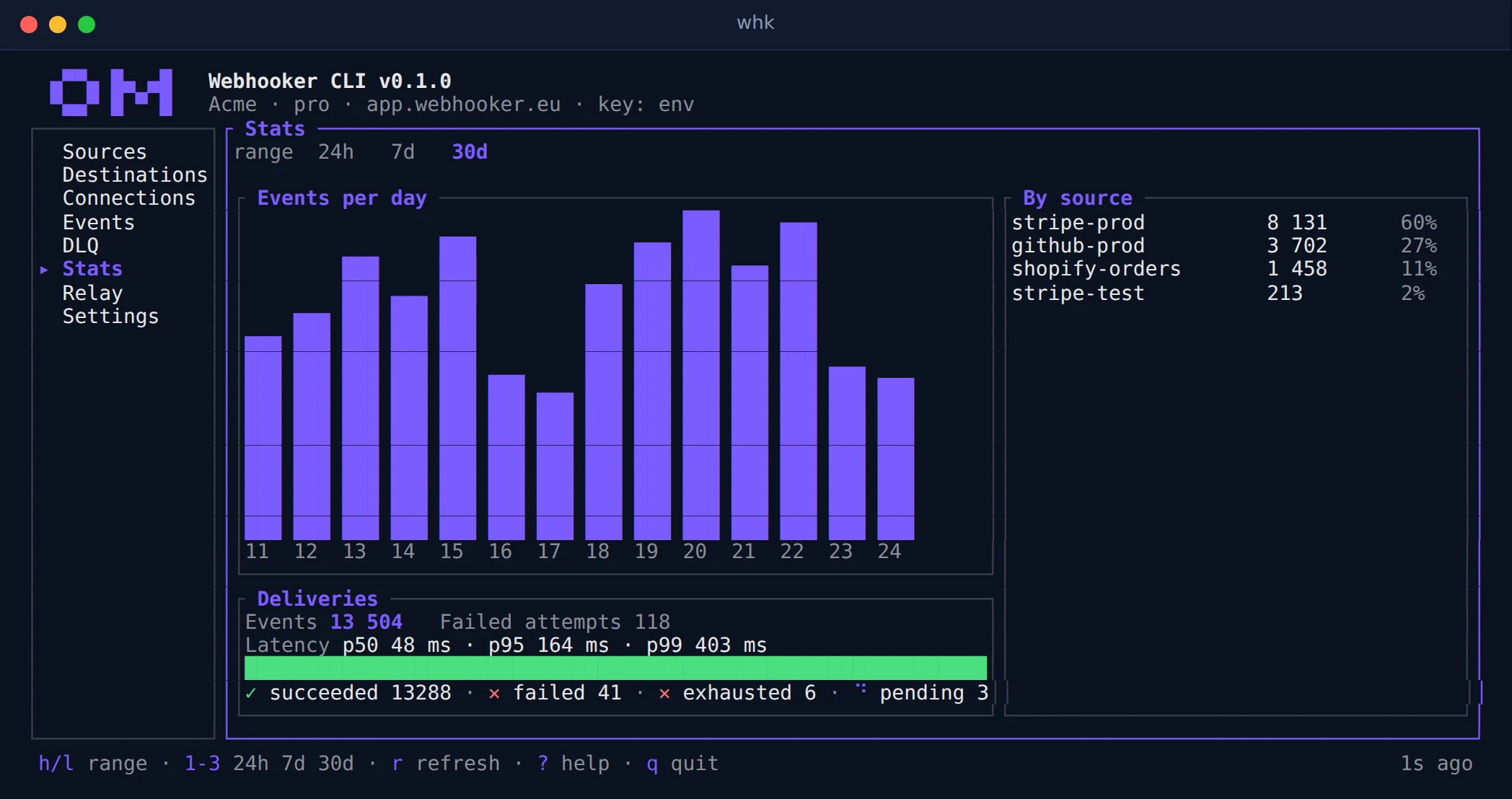The width and height of the screenshot is (1512, 799).
Task: Click the bar for day 15
Action: pos(458,388)
